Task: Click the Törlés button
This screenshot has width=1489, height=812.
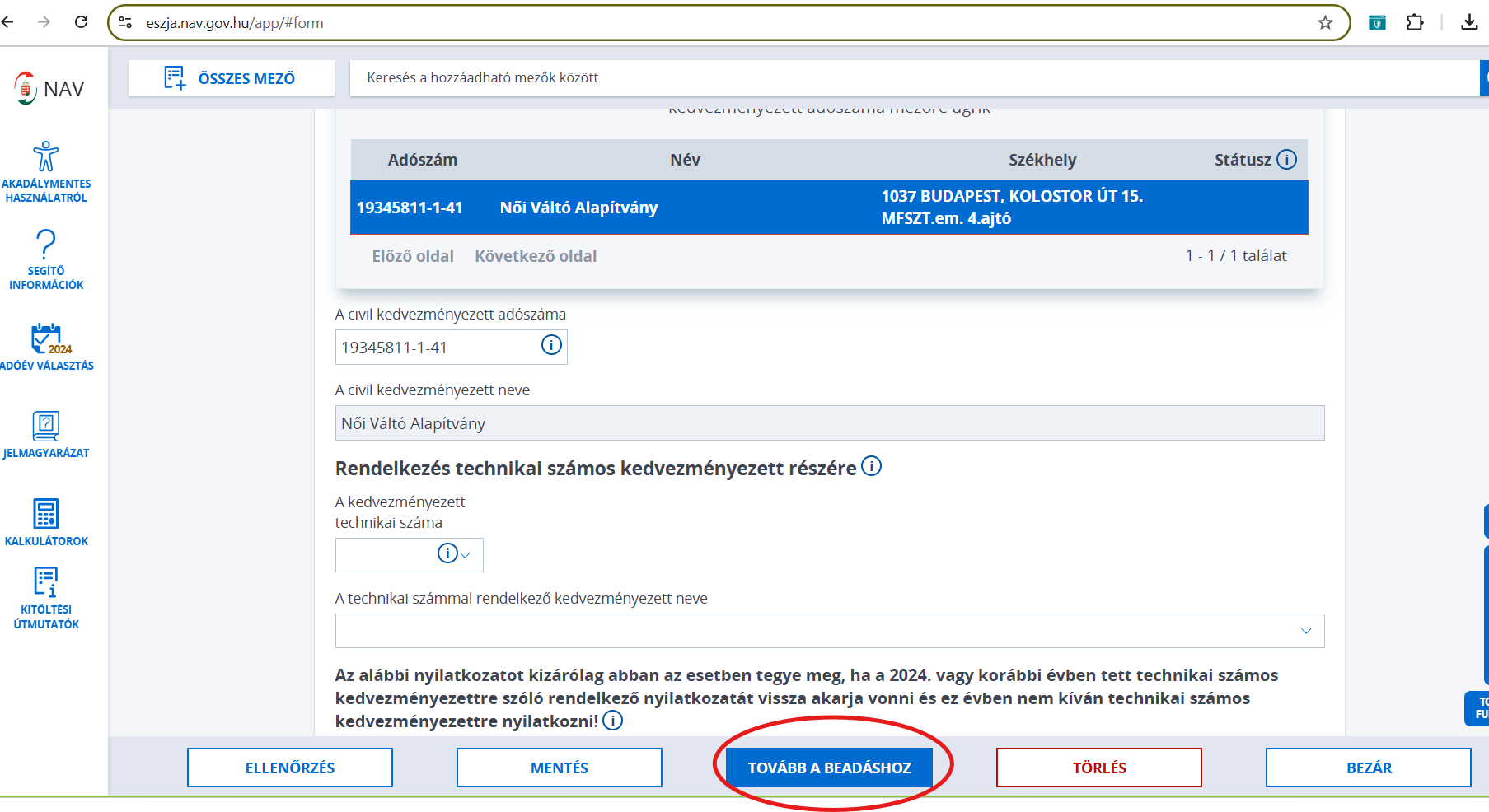Action: (x=1098, y=768)
